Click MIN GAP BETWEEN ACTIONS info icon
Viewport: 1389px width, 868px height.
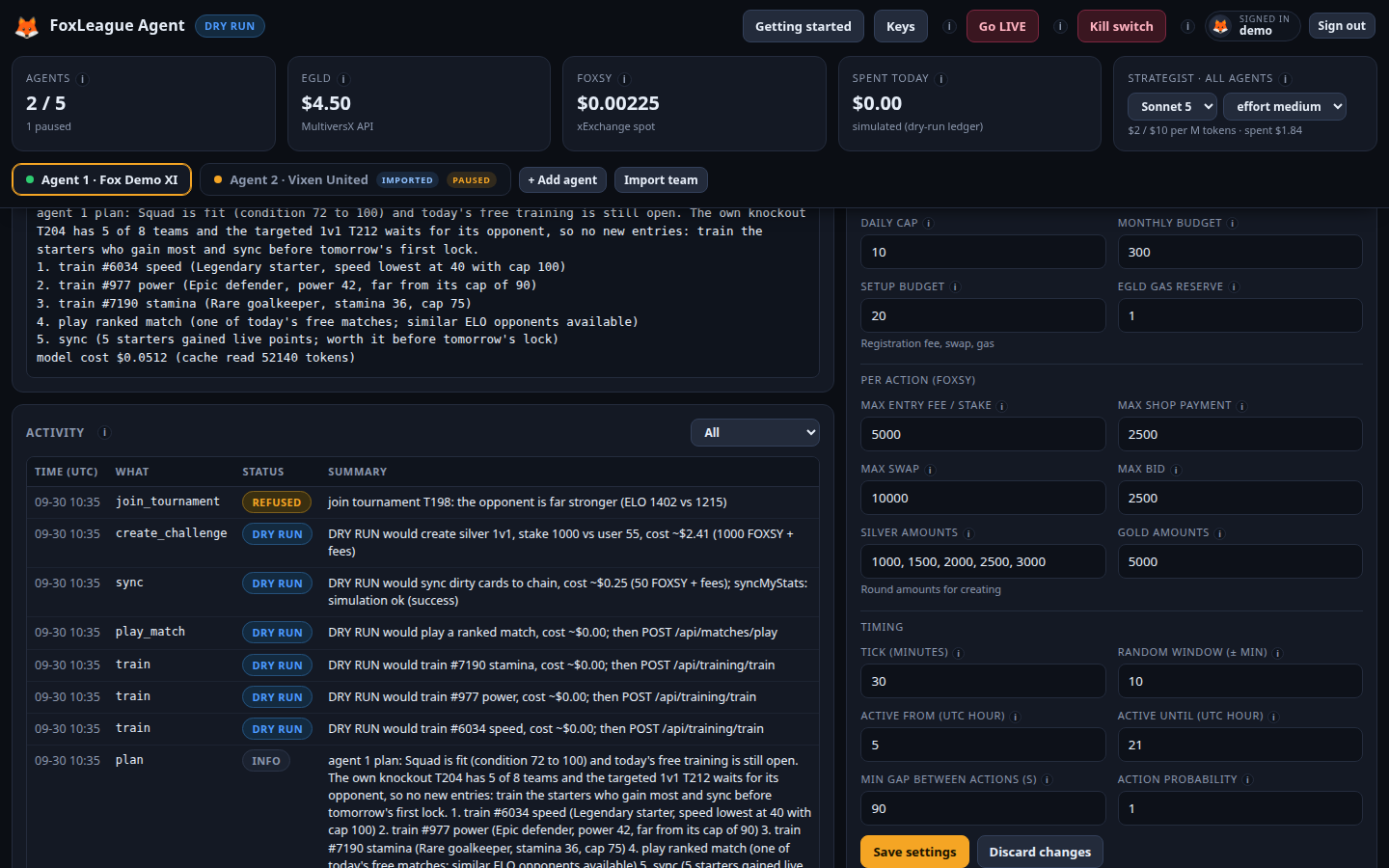1048,780
